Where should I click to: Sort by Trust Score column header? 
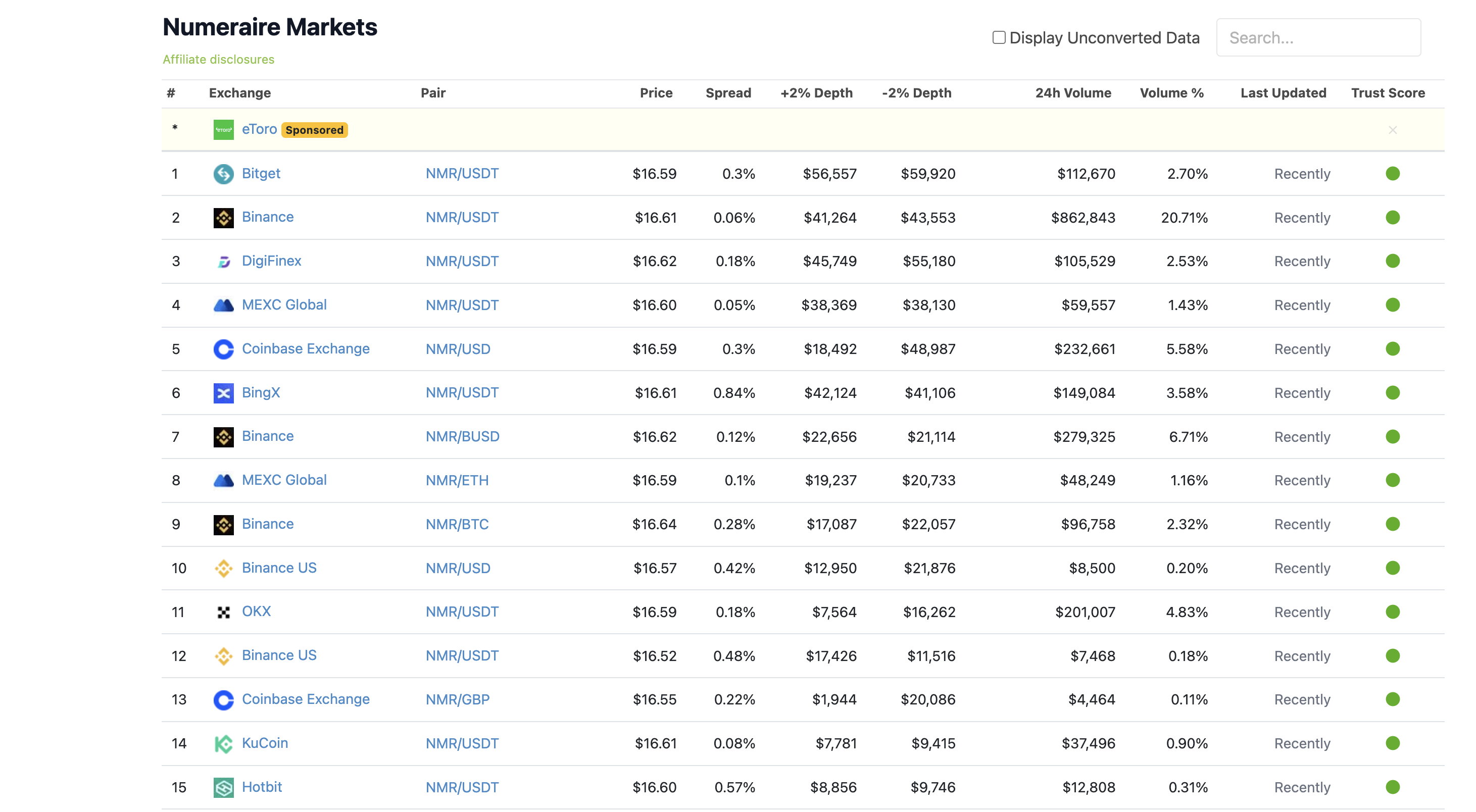tap(1387, 93)
